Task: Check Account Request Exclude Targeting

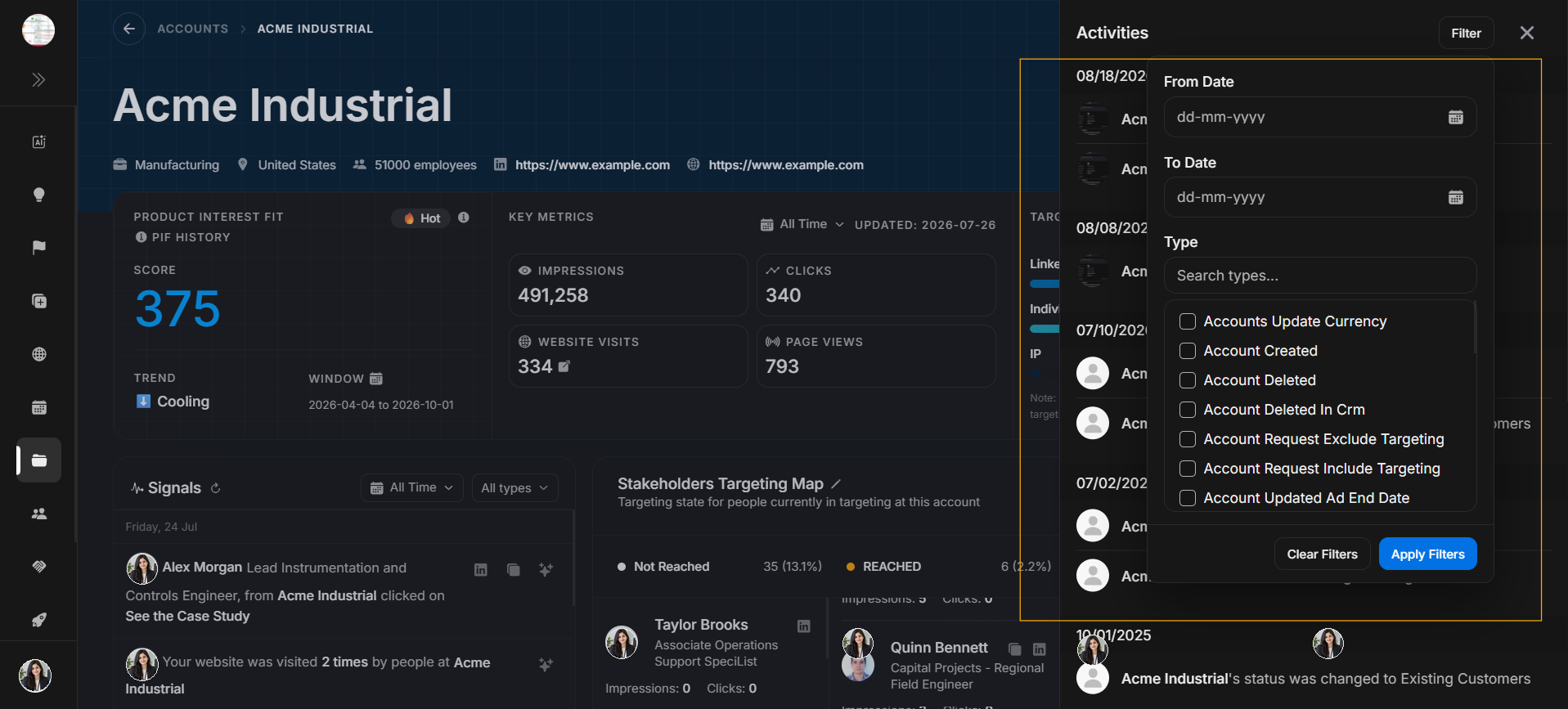Action: (1188, 439)
